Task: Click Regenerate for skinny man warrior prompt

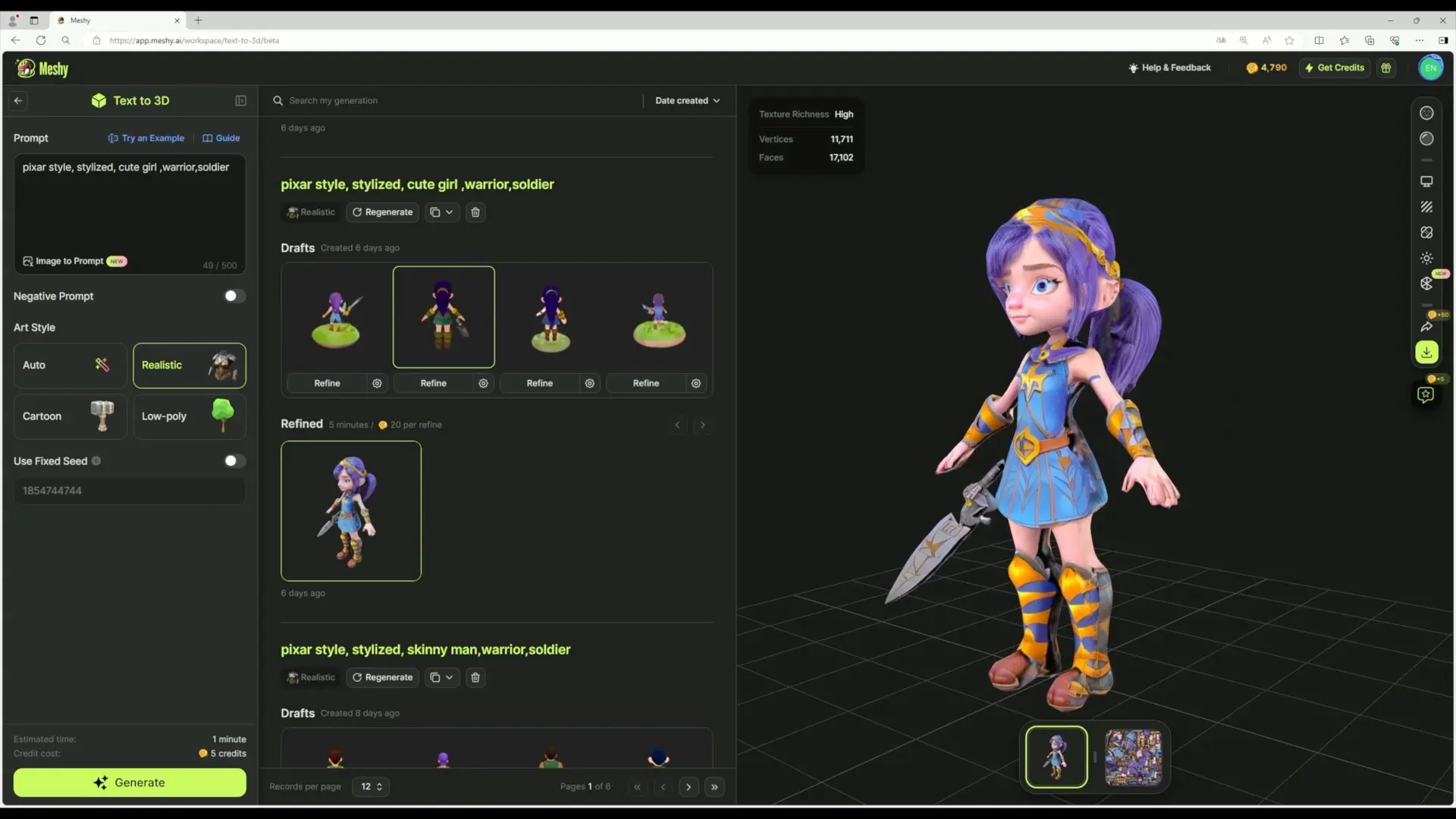Action: point(383,678)
